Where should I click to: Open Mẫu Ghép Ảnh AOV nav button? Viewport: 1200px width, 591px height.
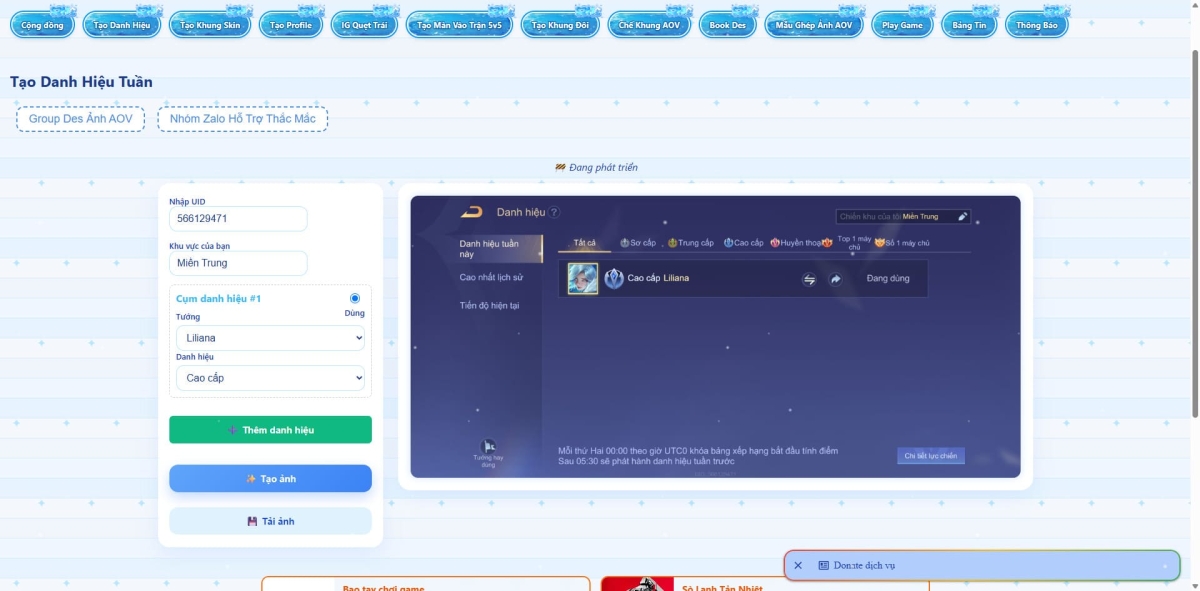[x=814, y=25]
